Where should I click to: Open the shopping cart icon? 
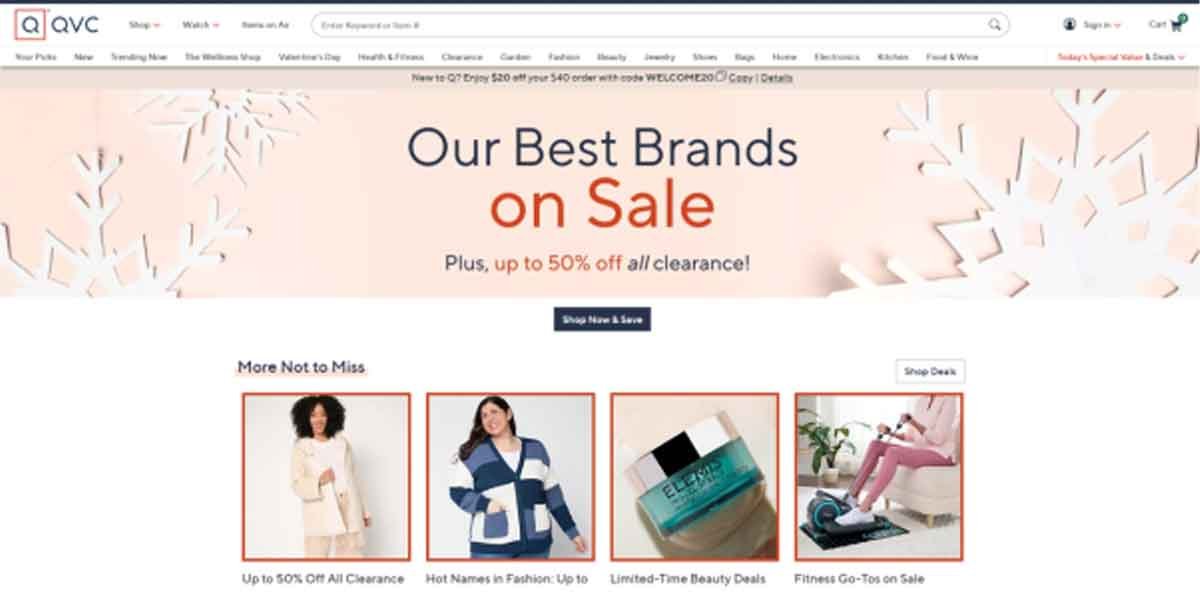tap(1176, 24)
